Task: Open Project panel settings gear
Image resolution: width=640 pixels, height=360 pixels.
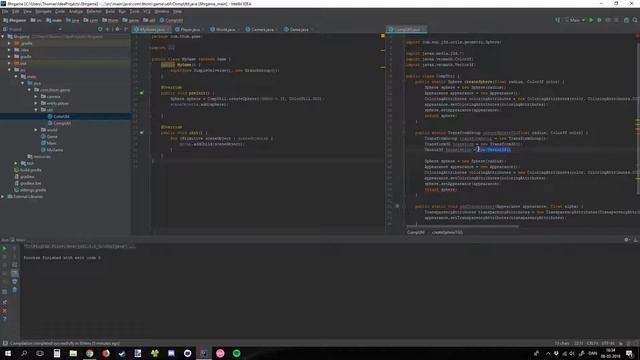Action: [x=117, y=29]
